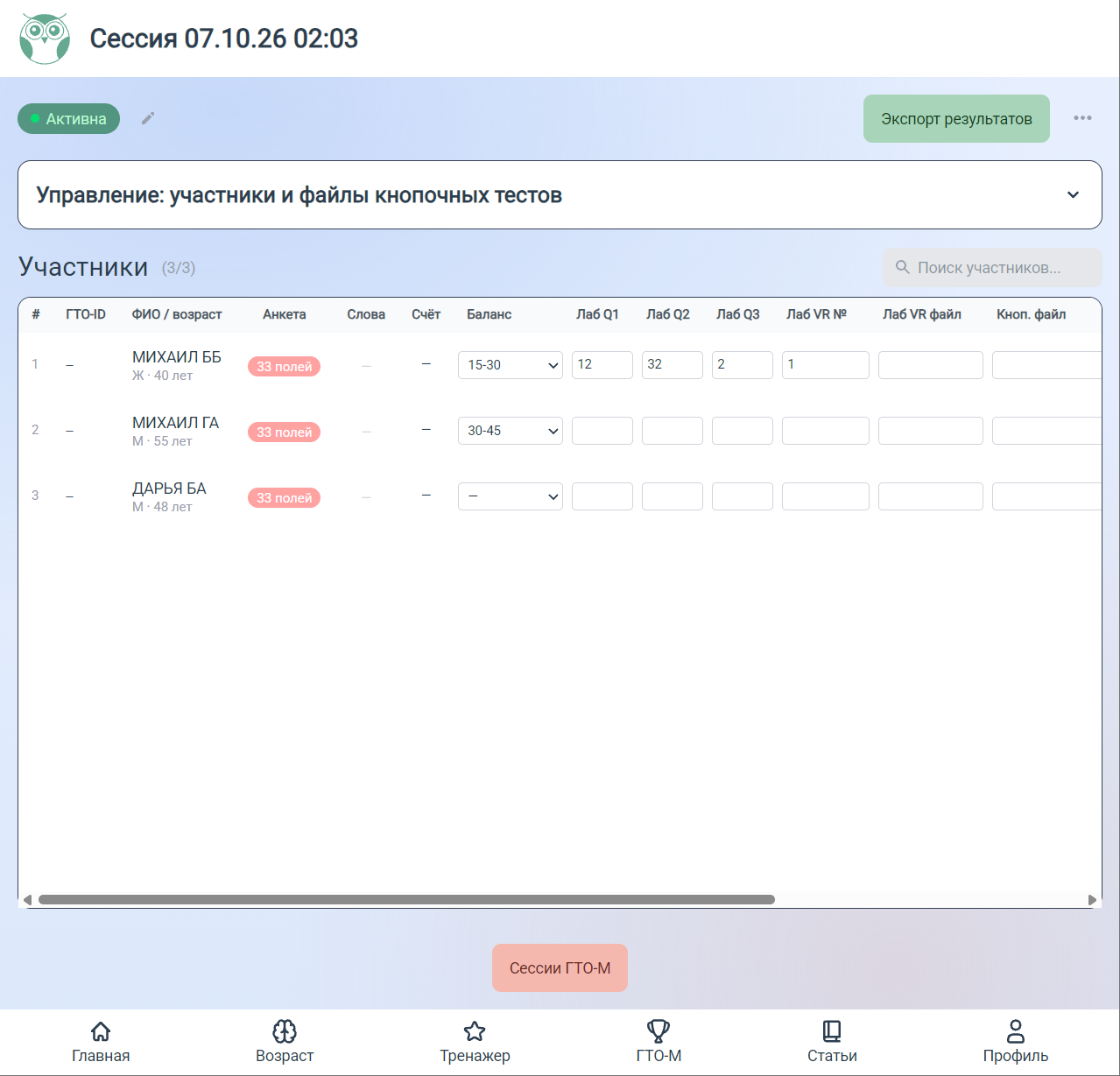The width and height of the screenshot is (1120, 1076).
Task: Open the ГТО-М trophy icon
Action: pyautogui.click(x=659, y=1031)
